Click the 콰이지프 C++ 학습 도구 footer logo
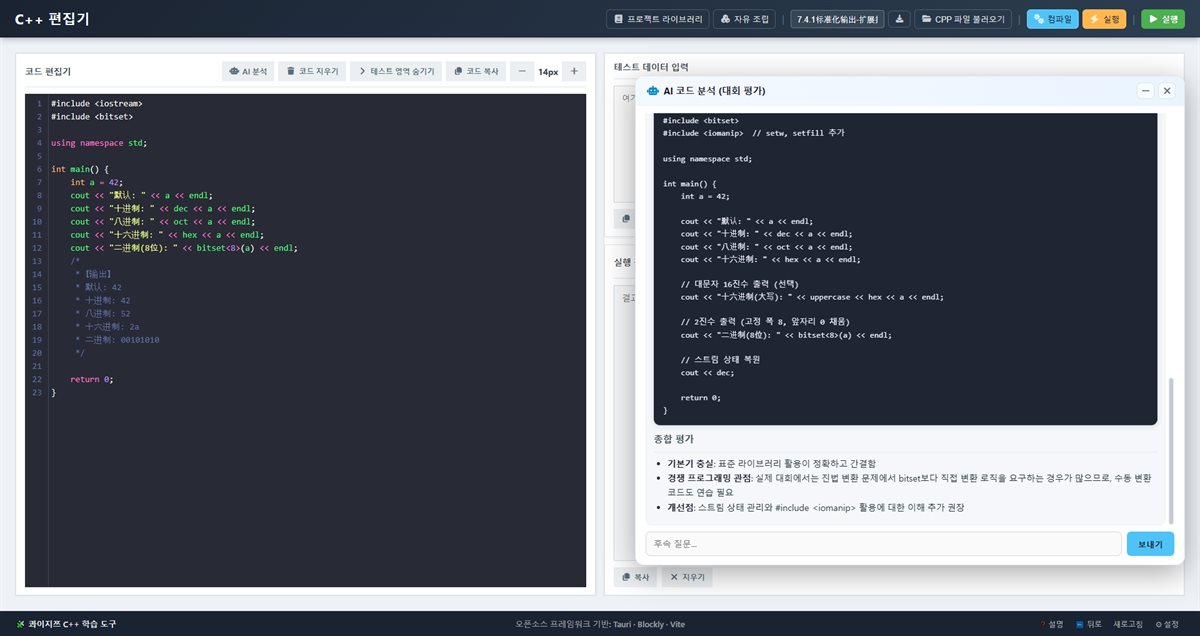Image resolution: width=1200 pixels, height=636 pixels. tap(66, 624)
